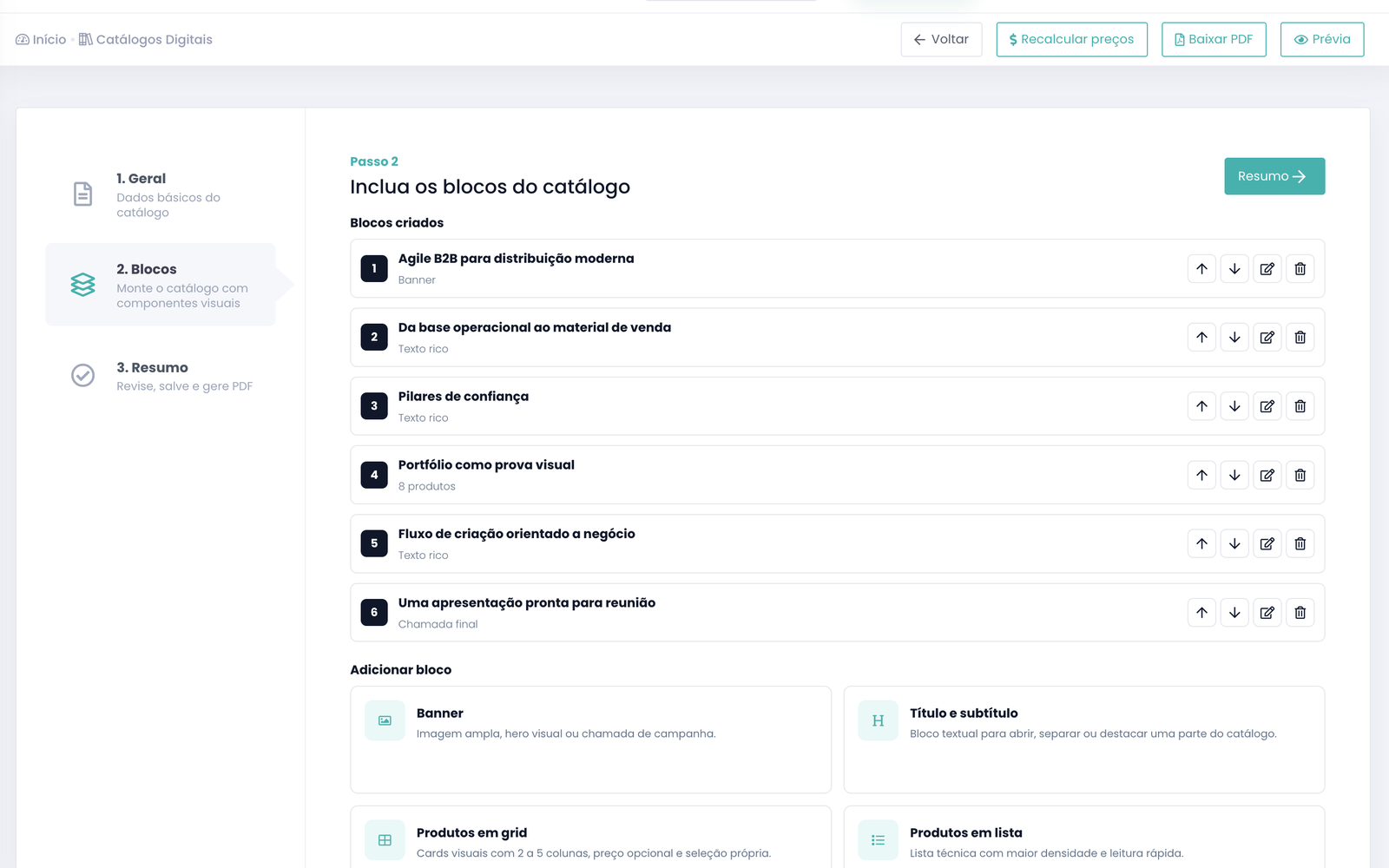Viewport: 1389px width, 868px height.
Task: Click the number badge of block 4
Action: (374, 475)
